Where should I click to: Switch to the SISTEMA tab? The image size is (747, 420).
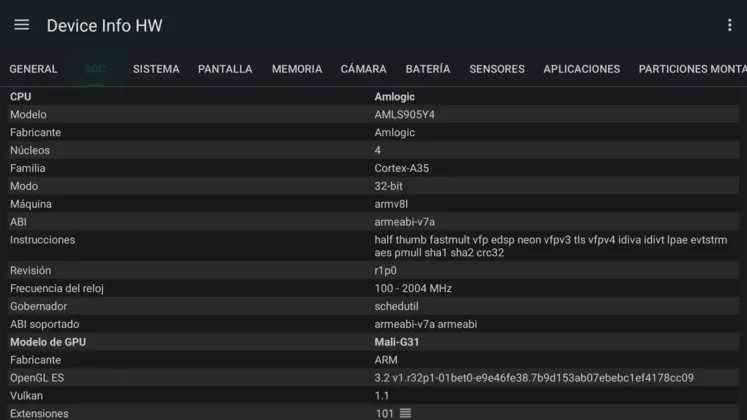pyautogui.click(x=156, y=69)
